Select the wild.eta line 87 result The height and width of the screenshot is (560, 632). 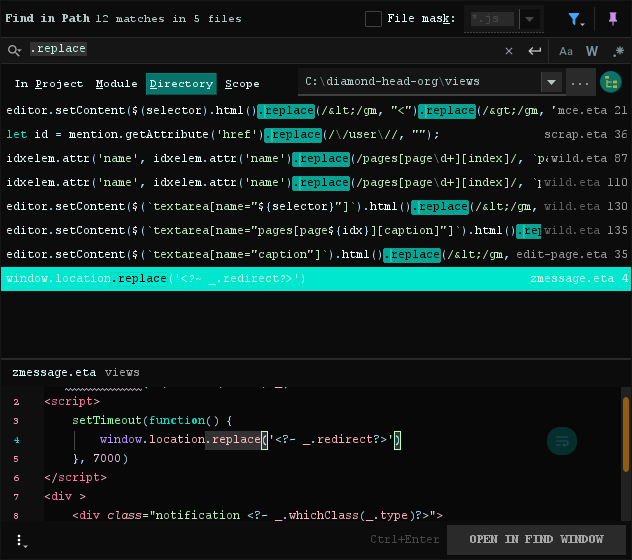point(316,158)
